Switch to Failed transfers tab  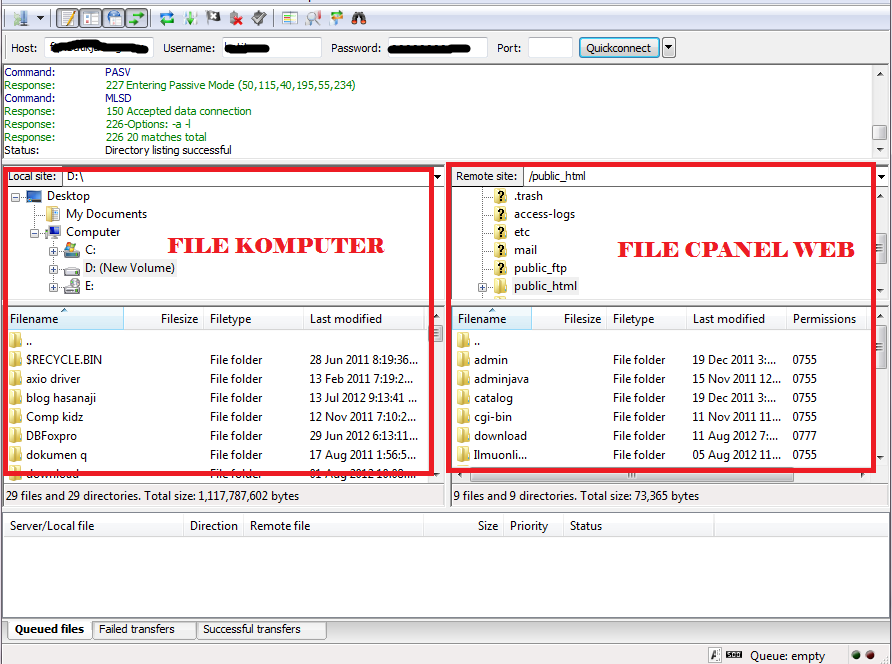(x=136, y=629)
